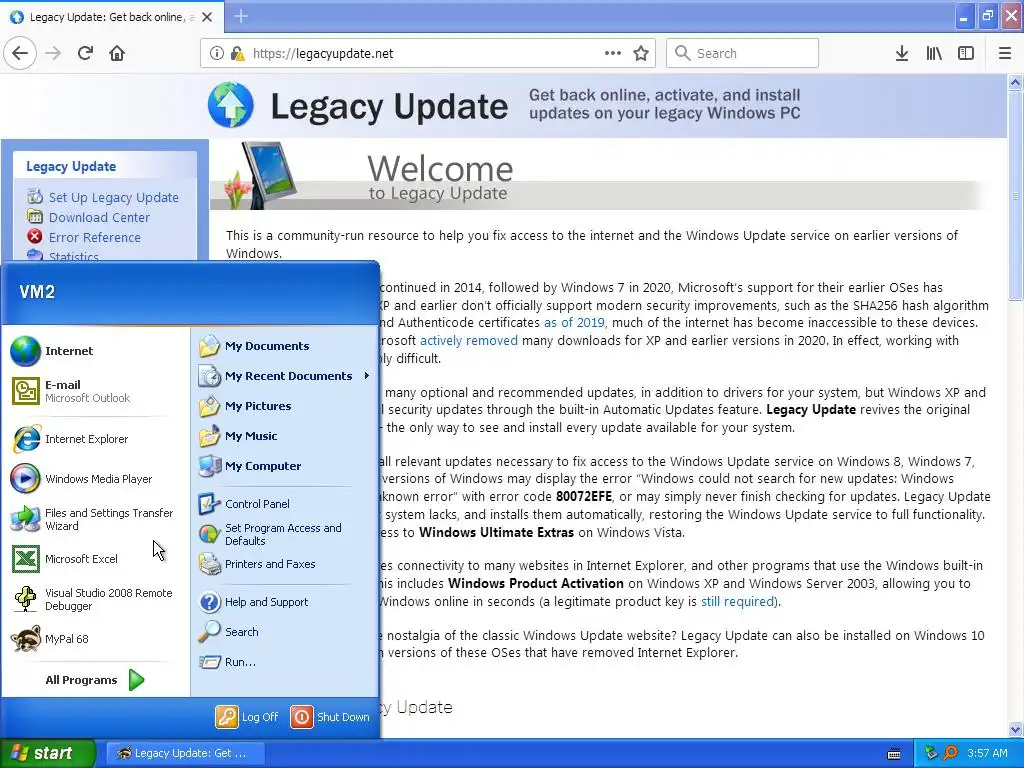Focus the browser Search box

click(743, 54)
